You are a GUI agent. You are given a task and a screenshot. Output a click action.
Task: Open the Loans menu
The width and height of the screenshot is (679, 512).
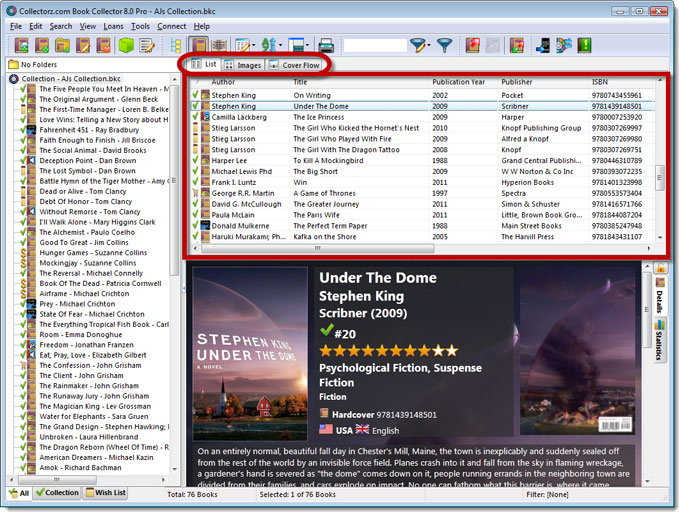point(111,26)
